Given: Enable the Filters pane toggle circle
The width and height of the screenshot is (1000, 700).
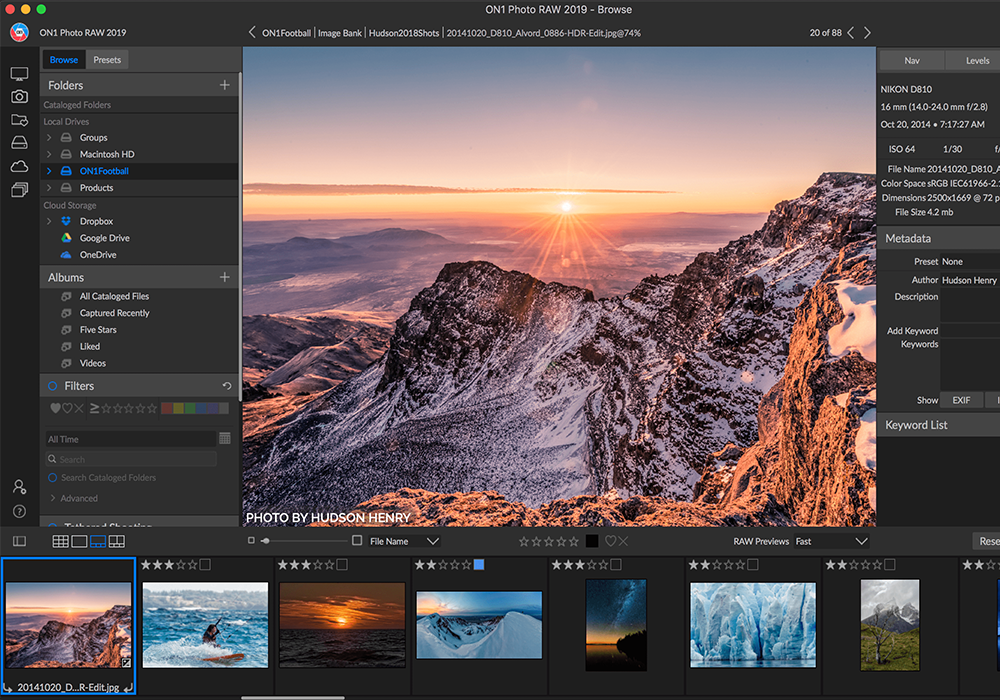Looking at the screenshot, I should pos(52,386).
